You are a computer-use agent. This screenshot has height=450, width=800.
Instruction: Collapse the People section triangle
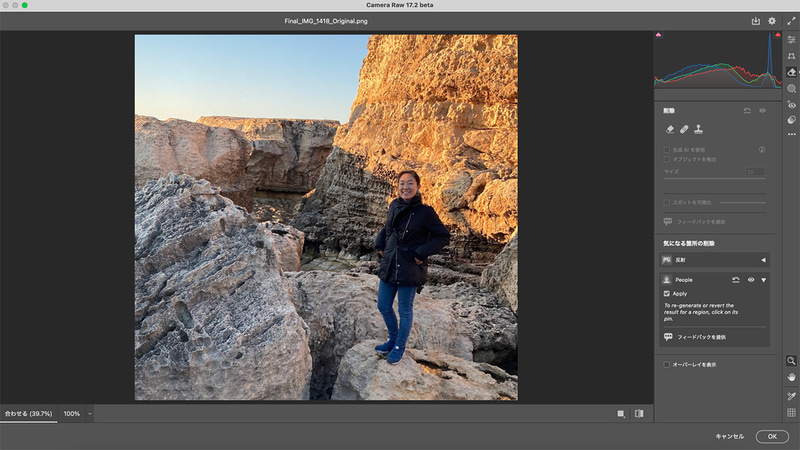[x=763, y=280]
